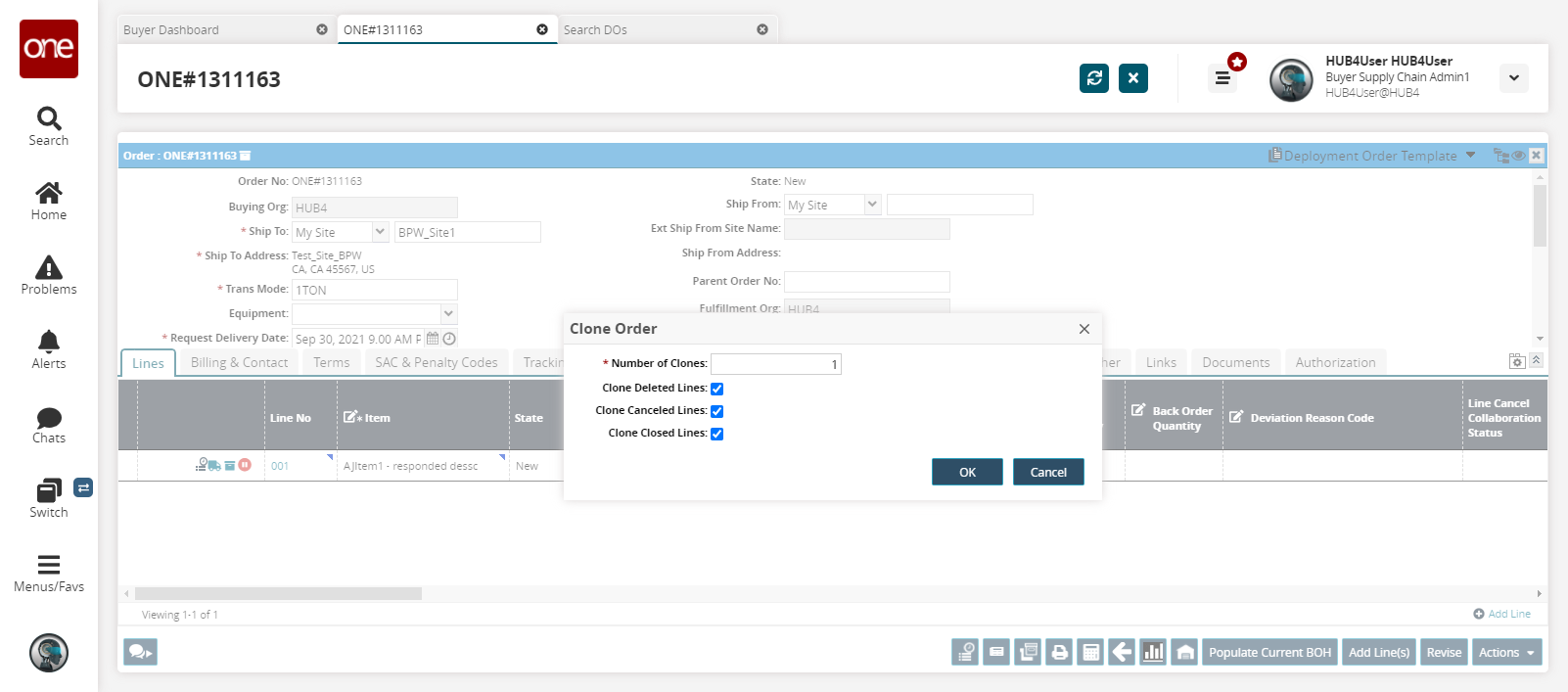
Task: Confirm cloning with the OK button
Action: pyautogui.click(x=967, y=472)
